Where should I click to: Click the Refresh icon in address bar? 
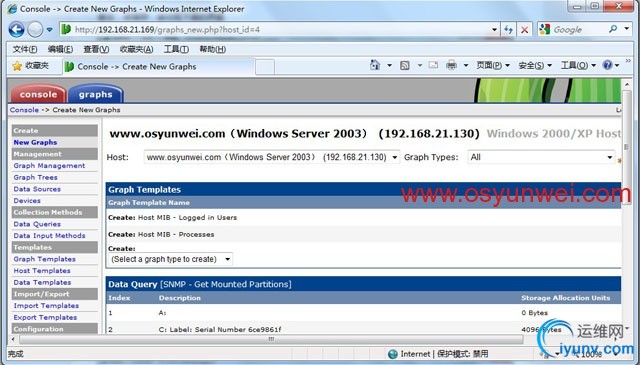508,29
